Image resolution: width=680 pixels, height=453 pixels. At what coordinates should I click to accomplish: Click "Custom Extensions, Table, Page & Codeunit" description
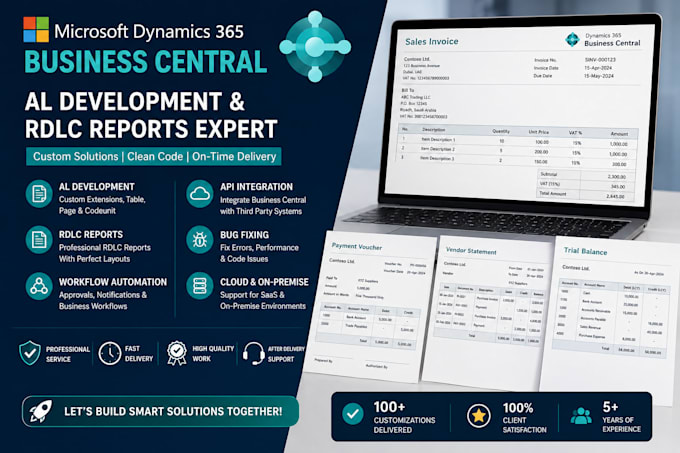tap(102, 205)
